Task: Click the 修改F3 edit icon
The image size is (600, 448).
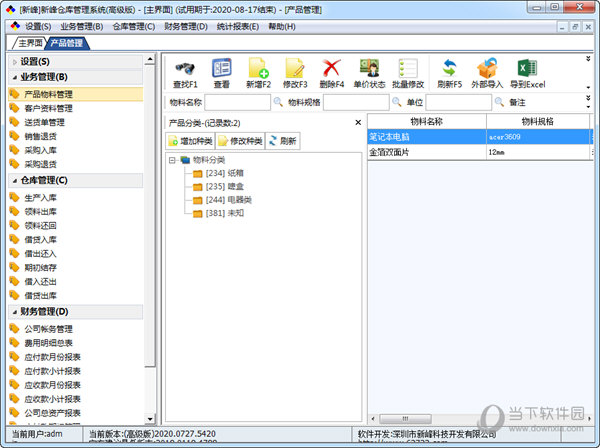Action: pos(295,69)
